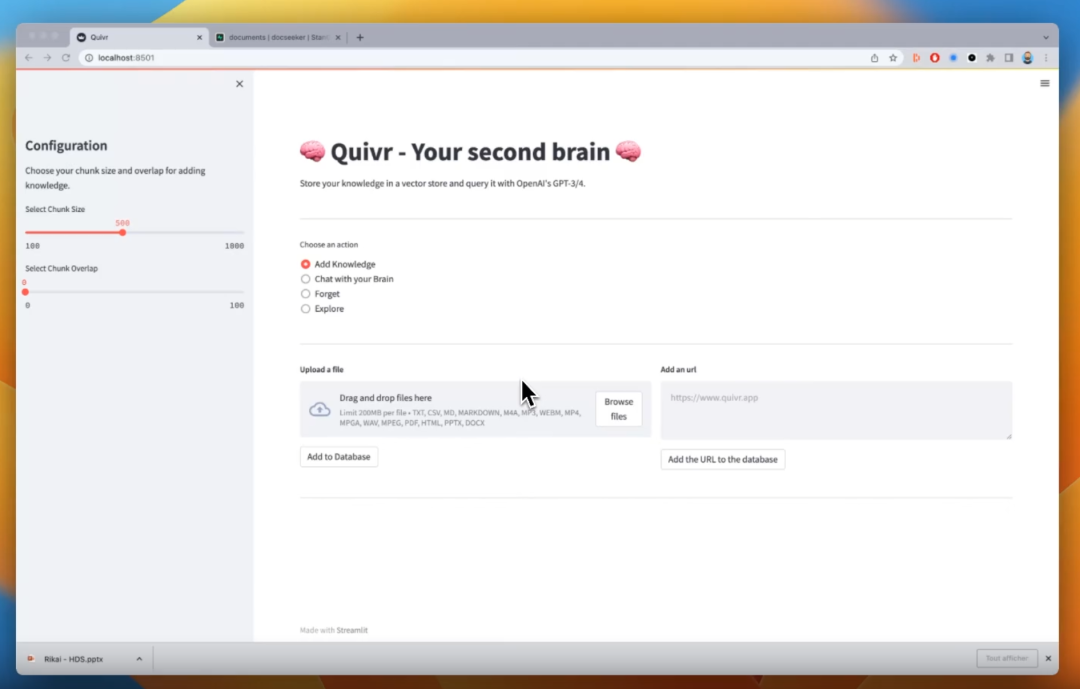
Task: Open the Rikai - HDS.pptx download
Action: point(74,659)
